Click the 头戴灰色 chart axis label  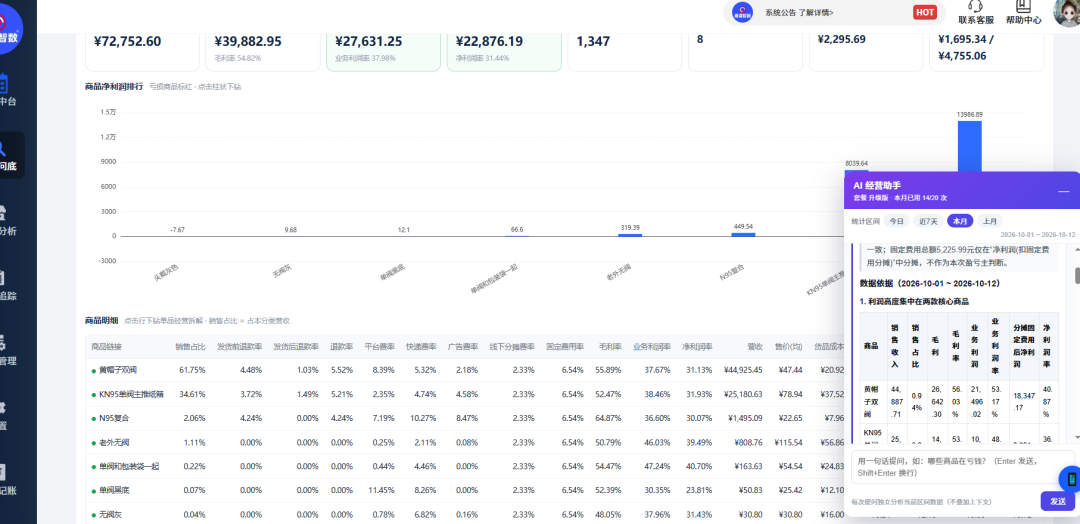point(166,272)
